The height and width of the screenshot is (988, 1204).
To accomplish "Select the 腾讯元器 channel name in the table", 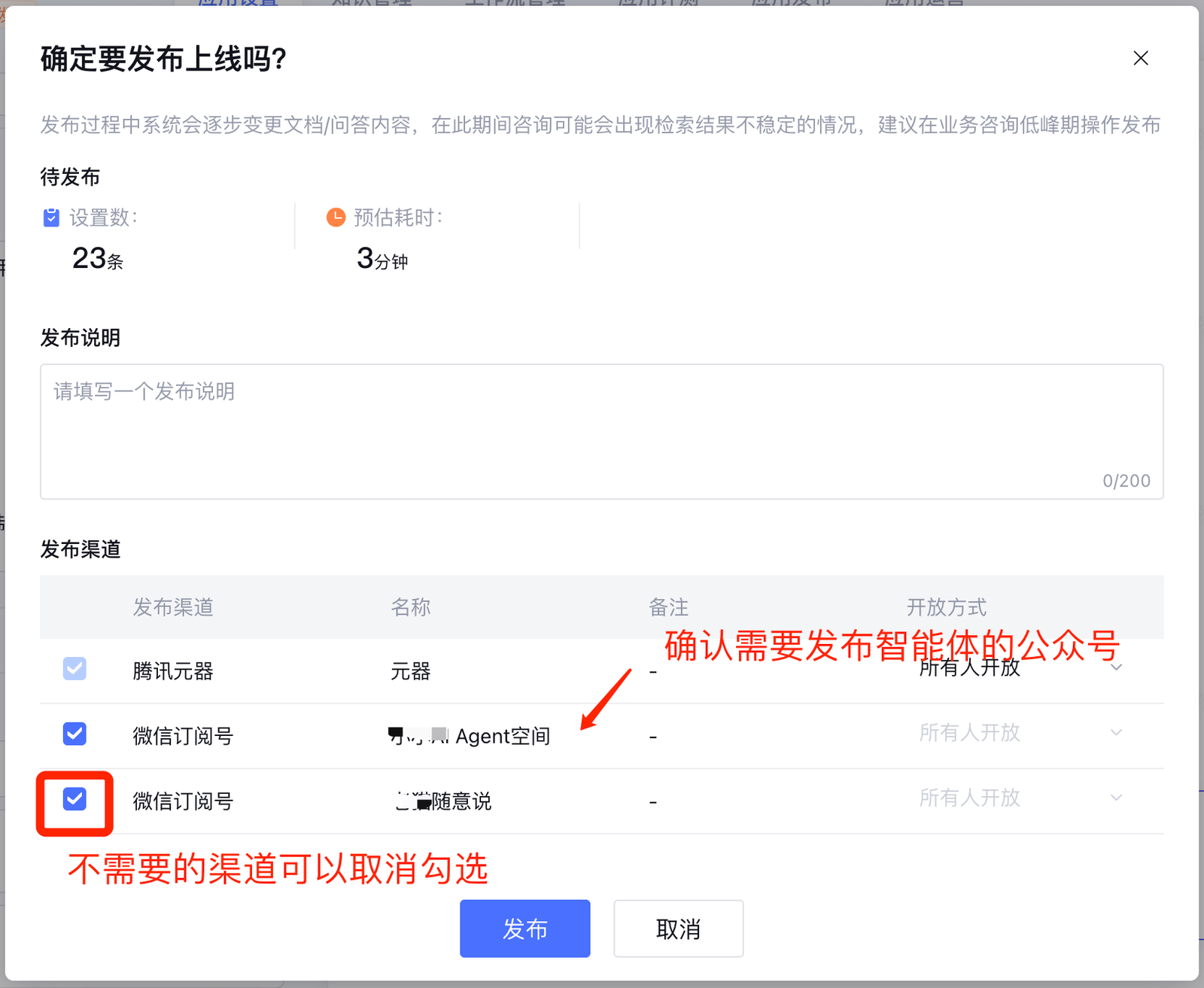I will pos(173,671).
